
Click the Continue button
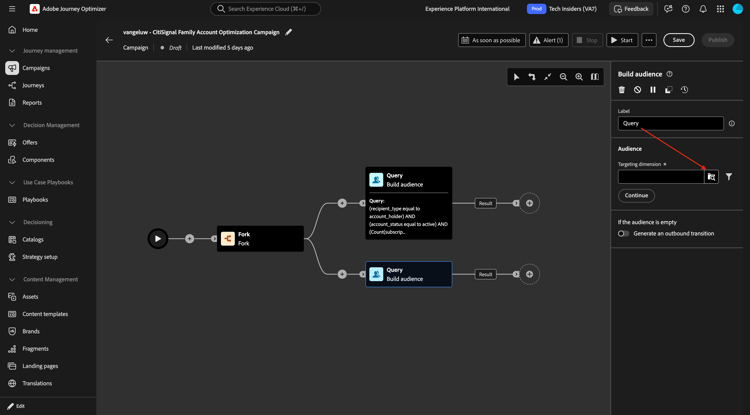[636, 196]
